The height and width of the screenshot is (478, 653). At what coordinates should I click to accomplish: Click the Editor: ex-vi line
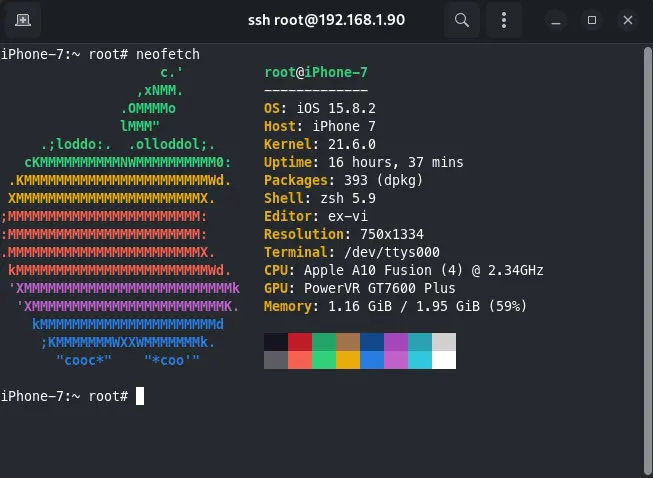316,216
